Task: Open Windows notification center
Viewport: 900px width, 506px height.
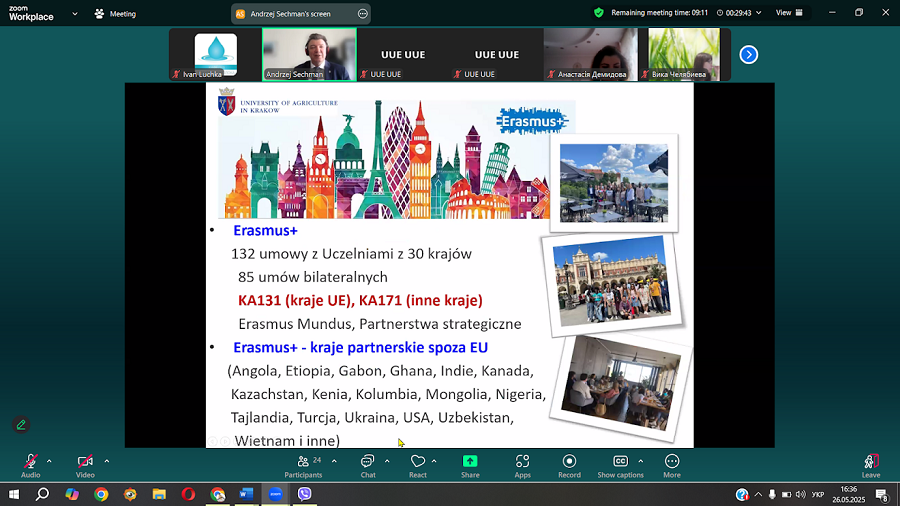Action: (x=883, y=494)
